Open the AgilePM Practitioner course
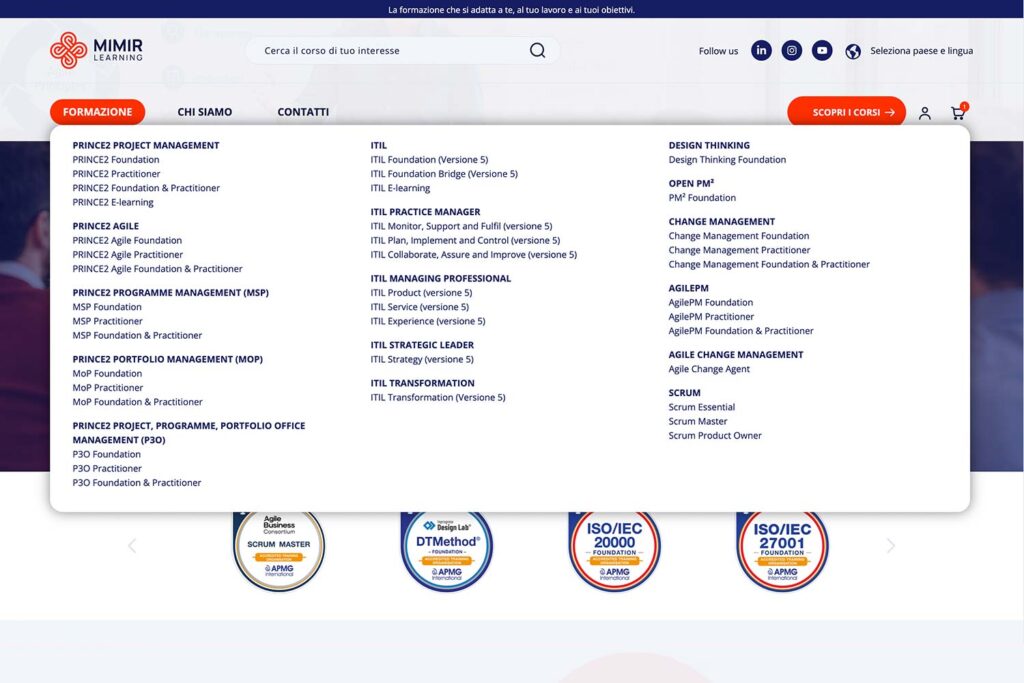This screenshot has width=1024, height=683. [x=711, y=317]
